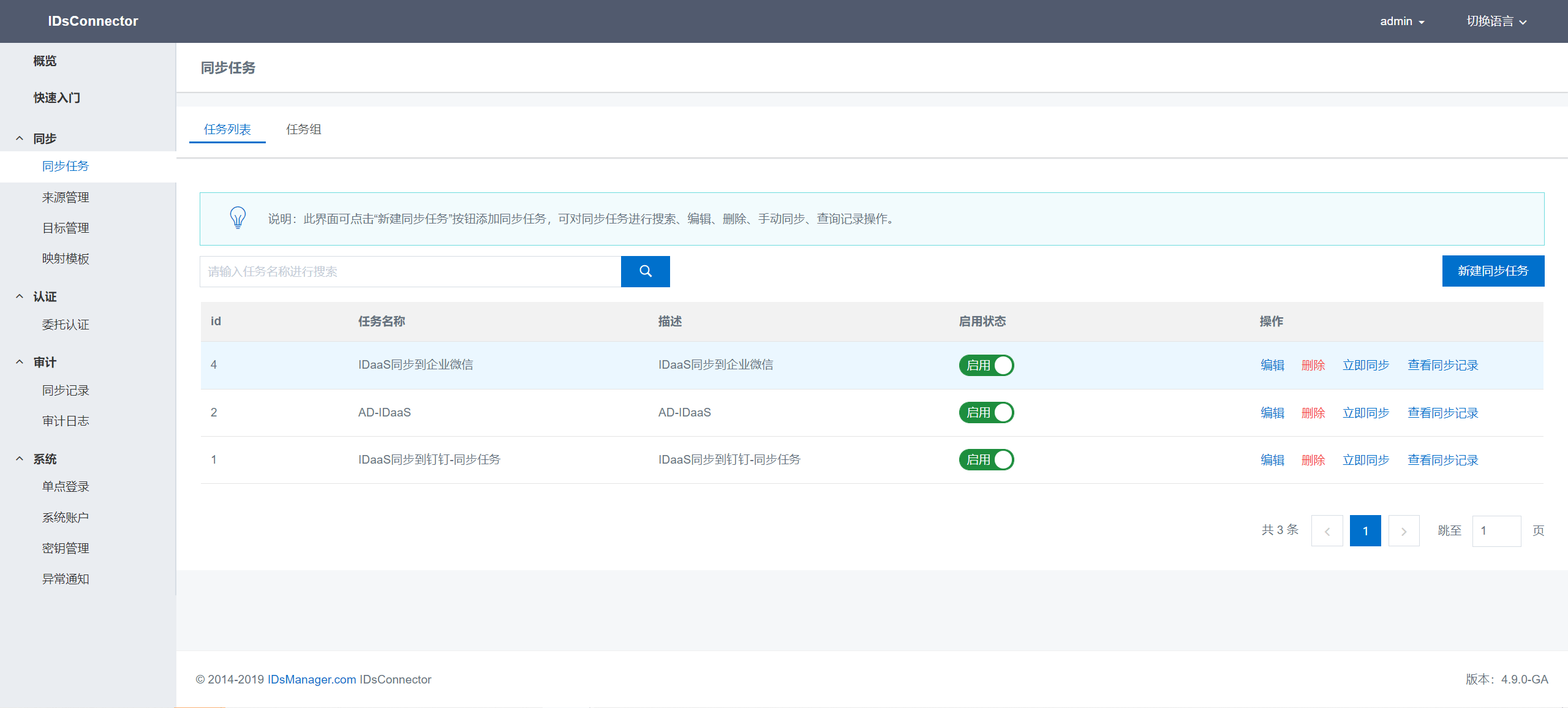
Task: Collapse the 同步 sidebar section chevron
Action: coord(20,138)
